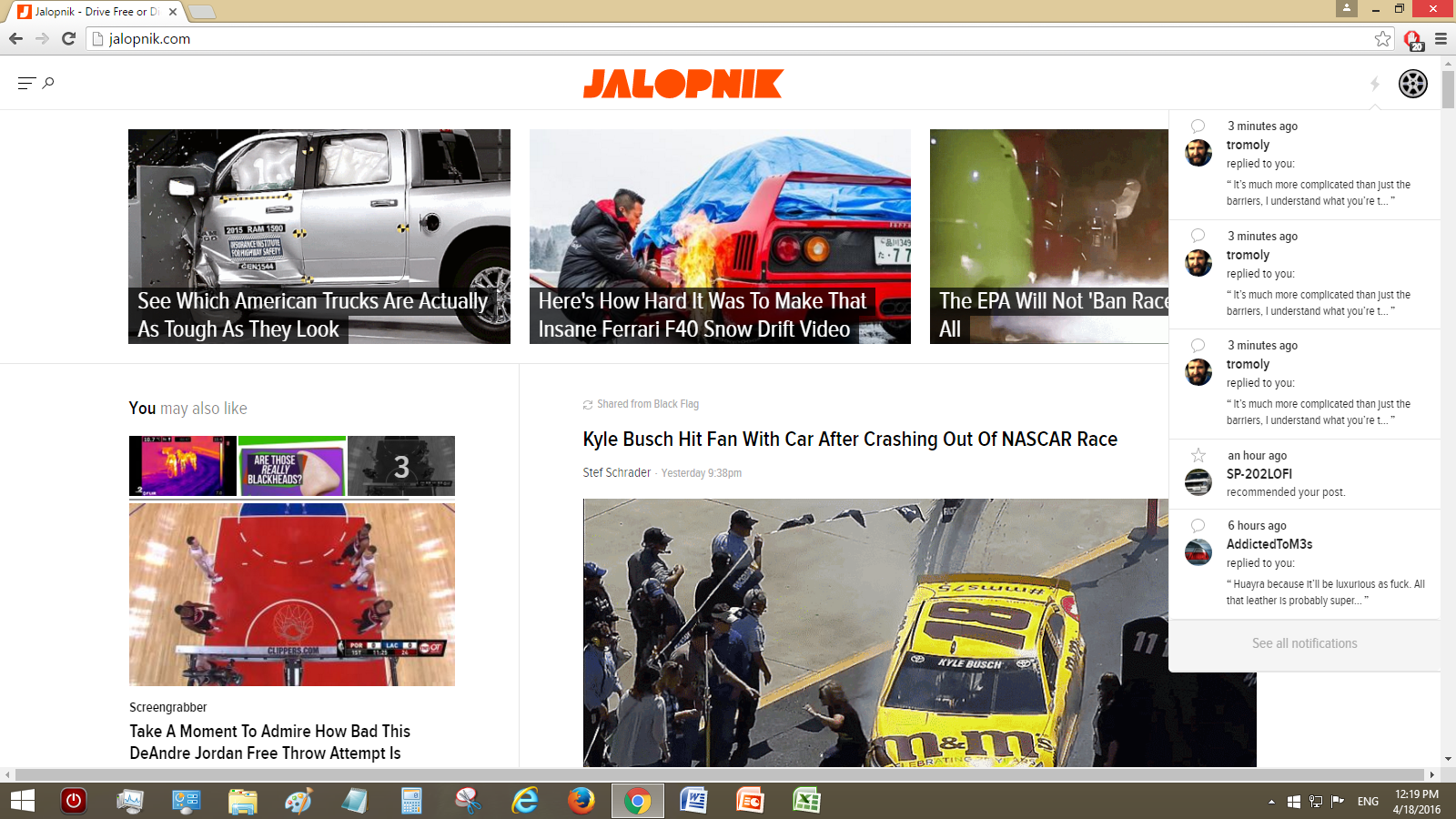1456x819 pixels.
Task: Open Paint from the taskbar
Action: click(298, 801)
